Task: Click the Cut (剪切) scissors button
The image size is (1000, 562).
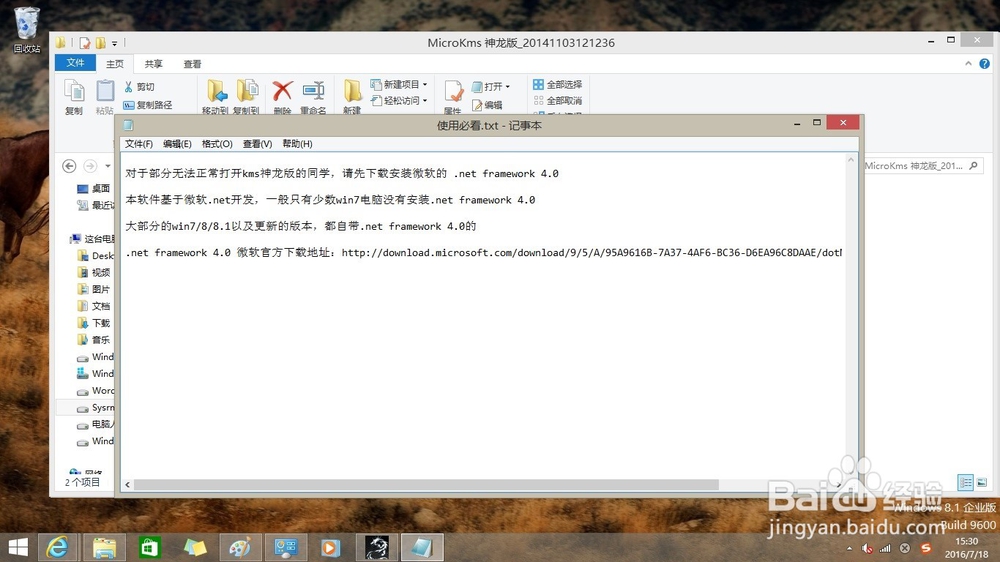Action: pos(139,87)
